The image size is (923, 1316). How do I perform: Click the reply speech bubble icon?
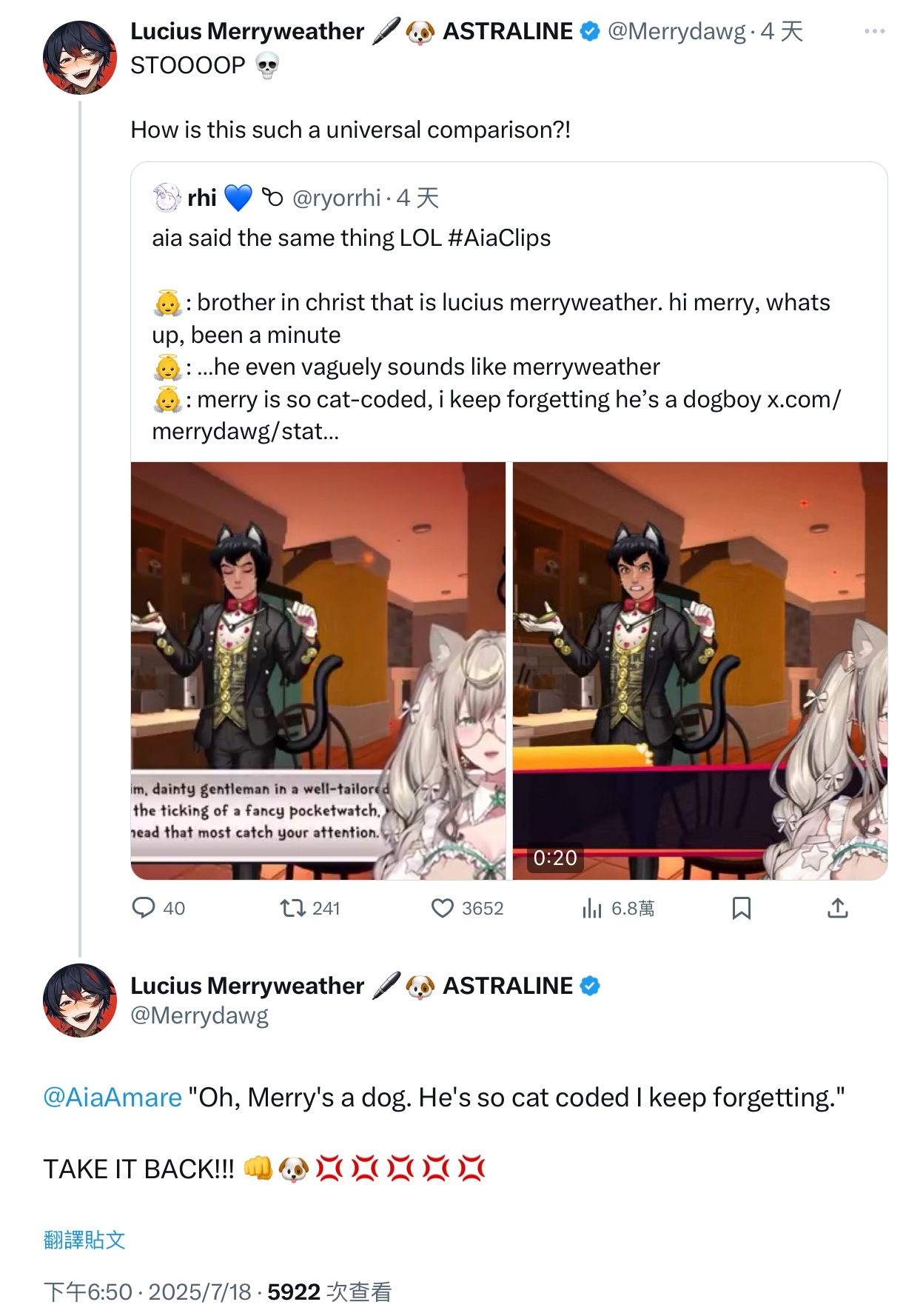[143, 908]
